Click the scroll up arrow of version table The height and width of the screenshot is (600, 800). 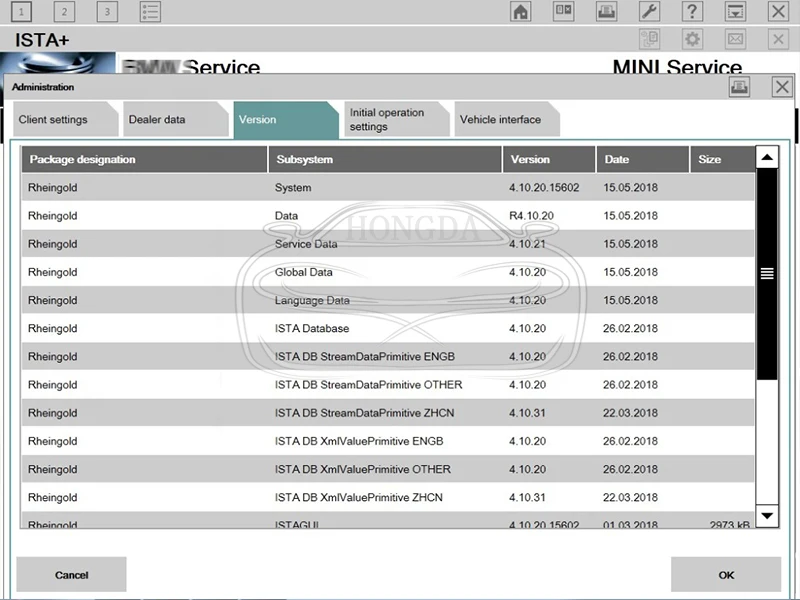(x=767, y=157)
